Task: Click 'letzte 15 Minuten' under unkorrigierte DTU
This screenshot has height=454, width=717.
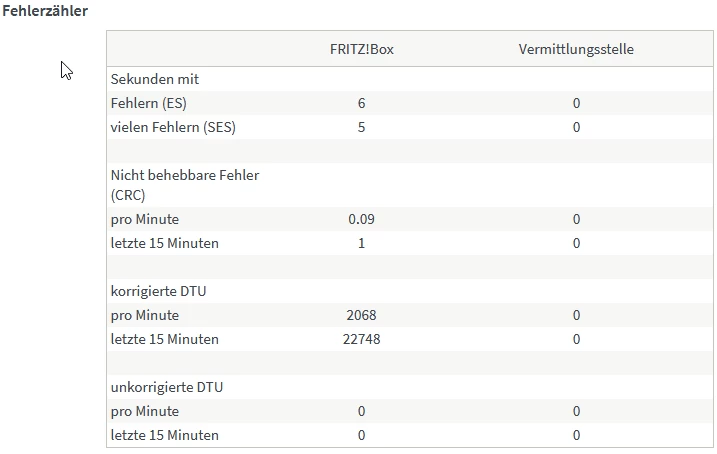Action: pos(164,435)
